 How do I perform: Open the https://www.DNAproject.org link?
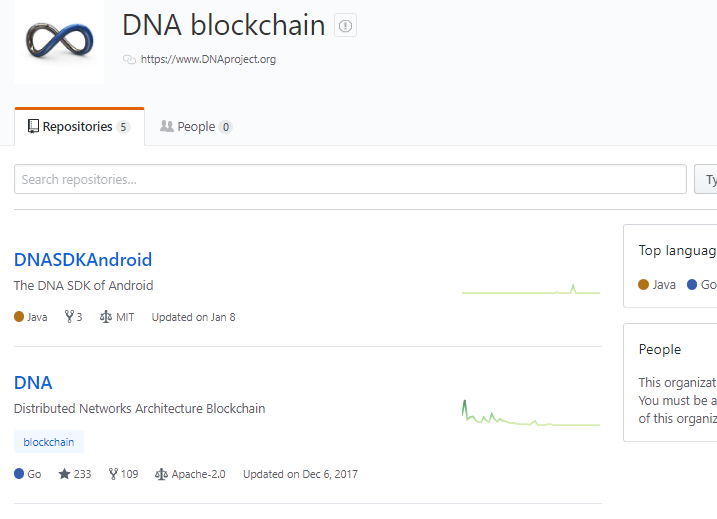208,59
